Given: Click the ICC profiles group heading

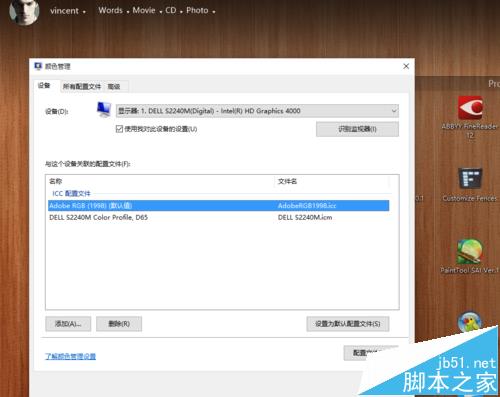Looking at the screenshot, I should [x=71, y=193].
